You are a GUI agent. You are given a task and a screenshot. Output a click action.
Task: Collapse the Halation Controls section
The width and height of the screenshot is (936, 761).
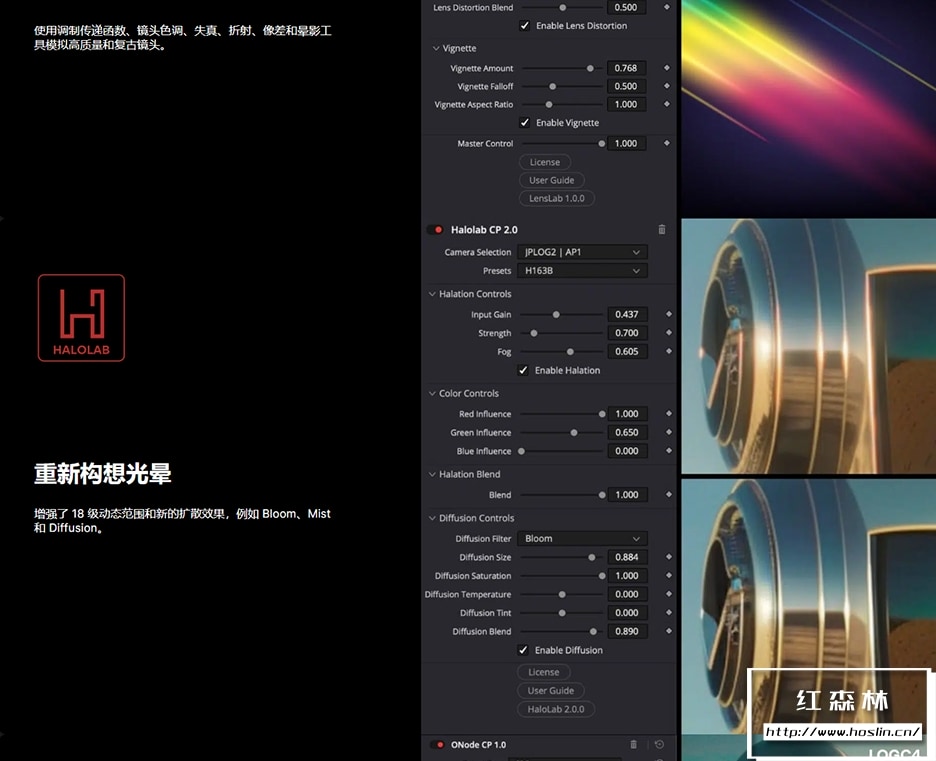click(x=432, y=294)
